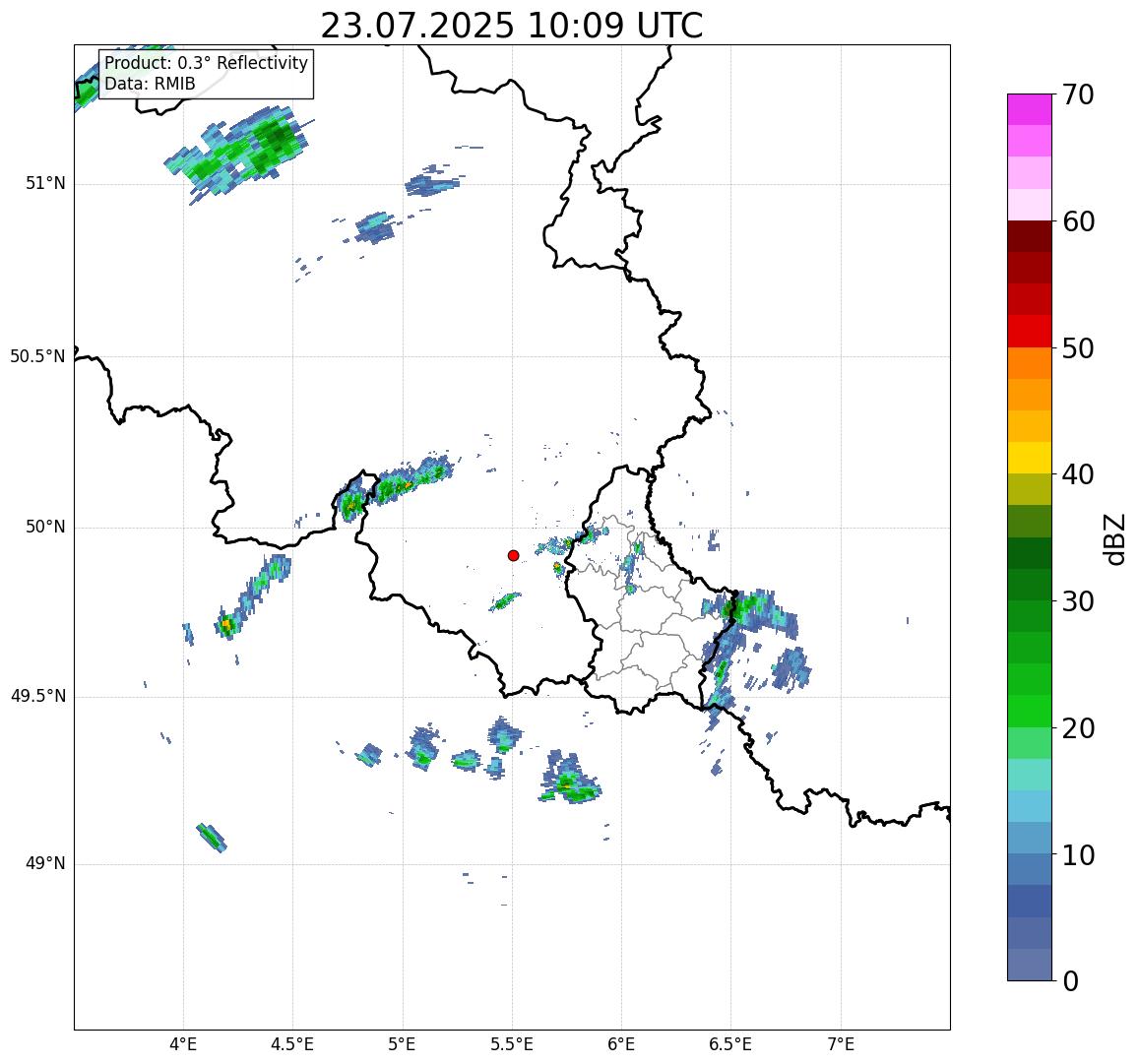1139x1064 pixels.
Task: Click the colorbar 60 tick label
Action: click(x=1079, y=221)
